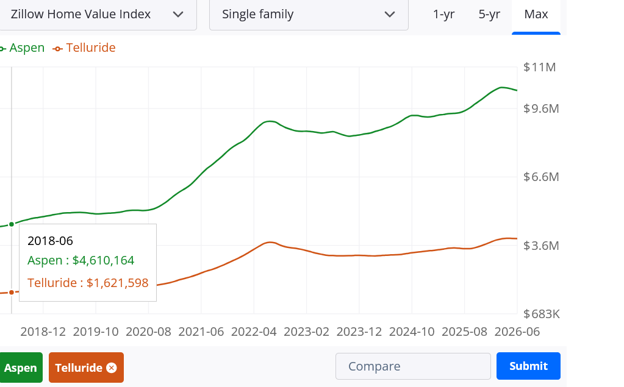Open the Single family dropdown arrow
624x387 pixels.
pos(390,15)
